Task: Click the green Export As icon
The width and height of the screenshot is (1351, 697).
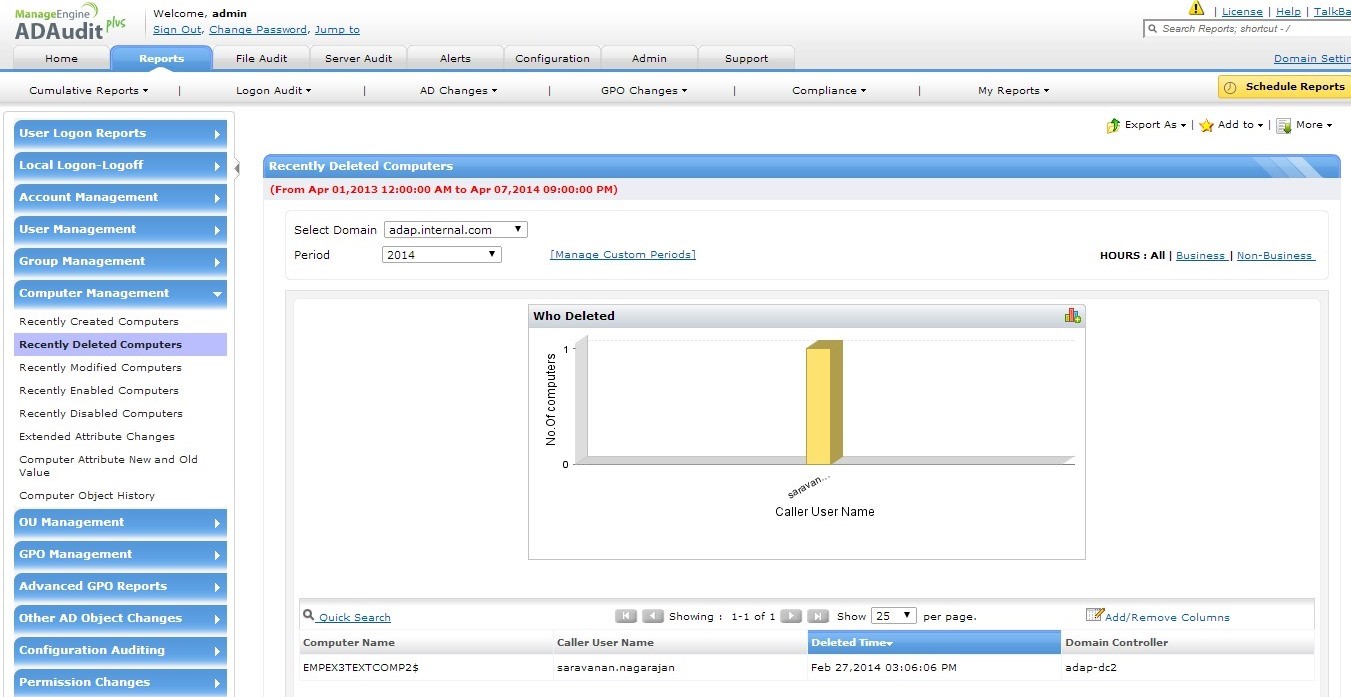Action: (1113, 125)
